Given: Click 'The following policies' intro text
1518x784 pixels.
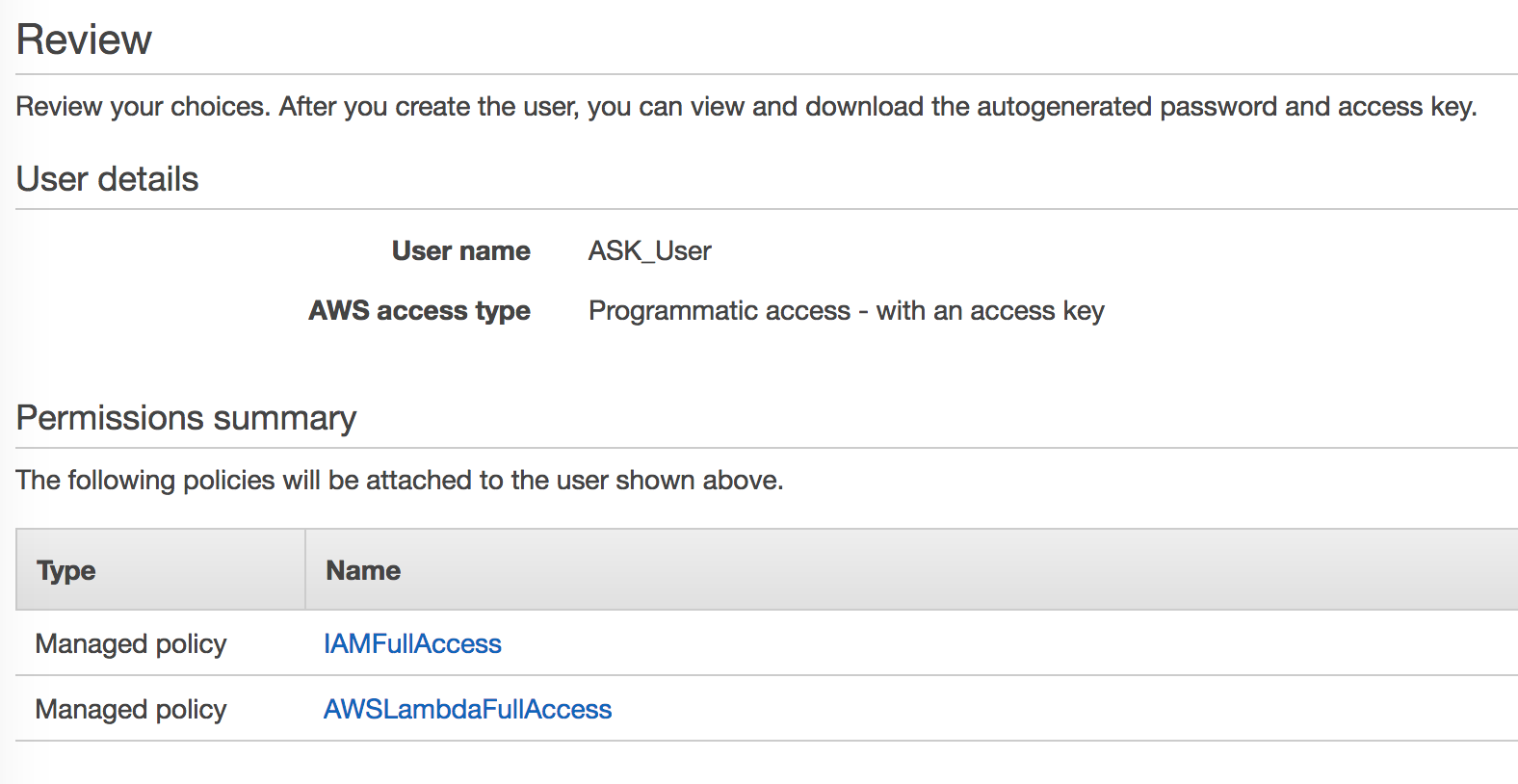Looking at the screenshot, I should [145, 480].
